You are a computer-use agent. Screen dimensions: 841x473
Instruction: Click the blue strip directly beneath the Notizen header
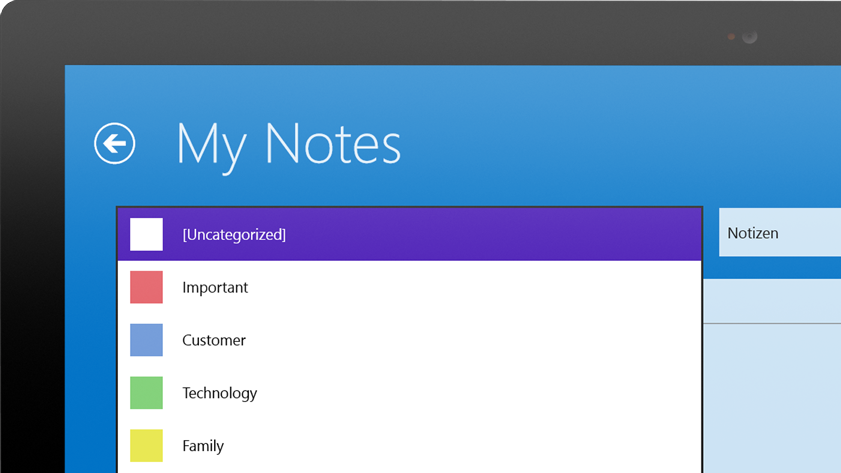(x=771, y=267)
